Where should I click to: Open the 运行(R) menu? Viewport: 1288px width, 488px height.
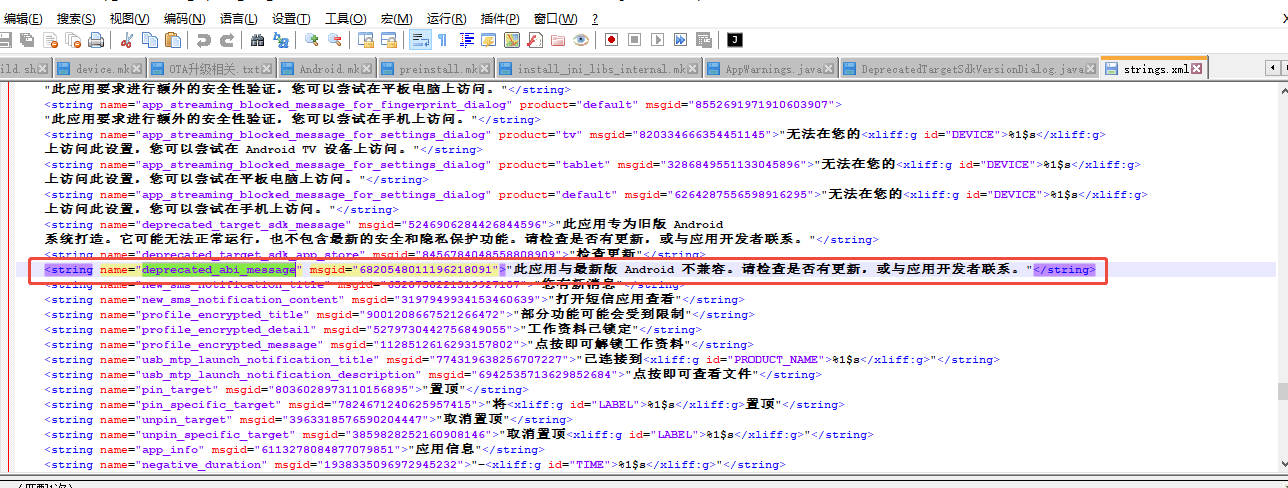(446, 19)
